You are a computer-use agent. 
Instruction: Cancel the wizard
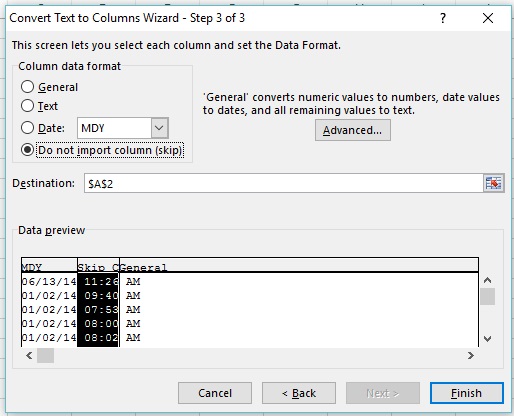215,393
